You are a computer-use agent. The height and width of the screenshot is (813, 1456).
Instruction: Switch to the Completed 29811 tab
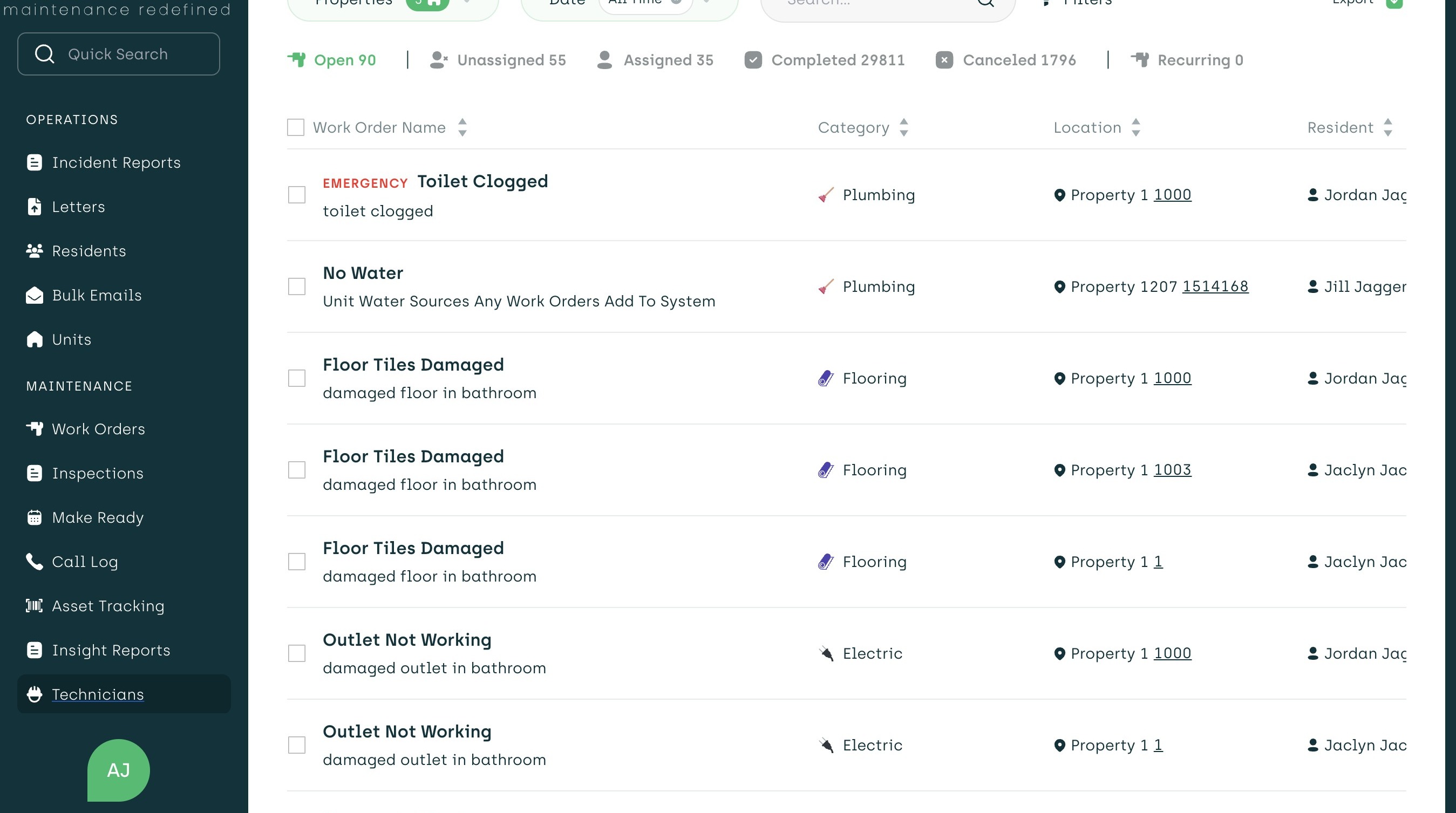pos(825,60)
